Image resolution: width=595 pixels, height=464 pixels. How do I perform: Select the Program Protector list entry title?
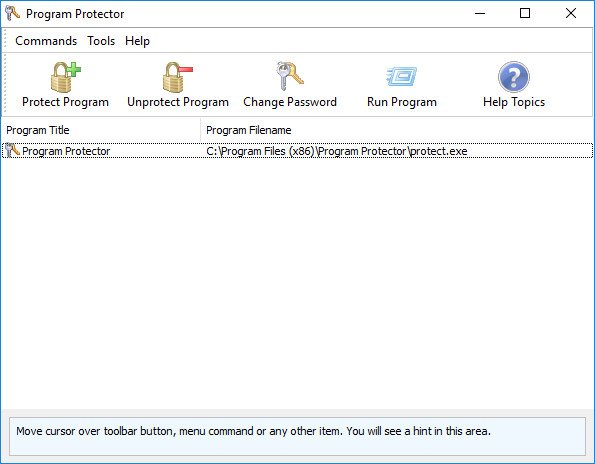coord(66,151)
